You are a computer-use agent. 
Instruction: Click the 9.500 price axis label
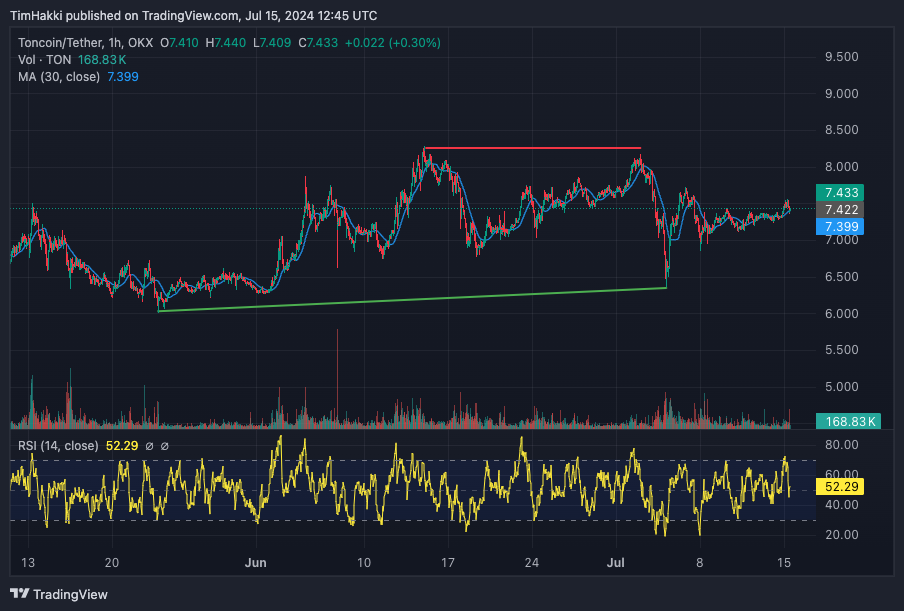[841, 57]
